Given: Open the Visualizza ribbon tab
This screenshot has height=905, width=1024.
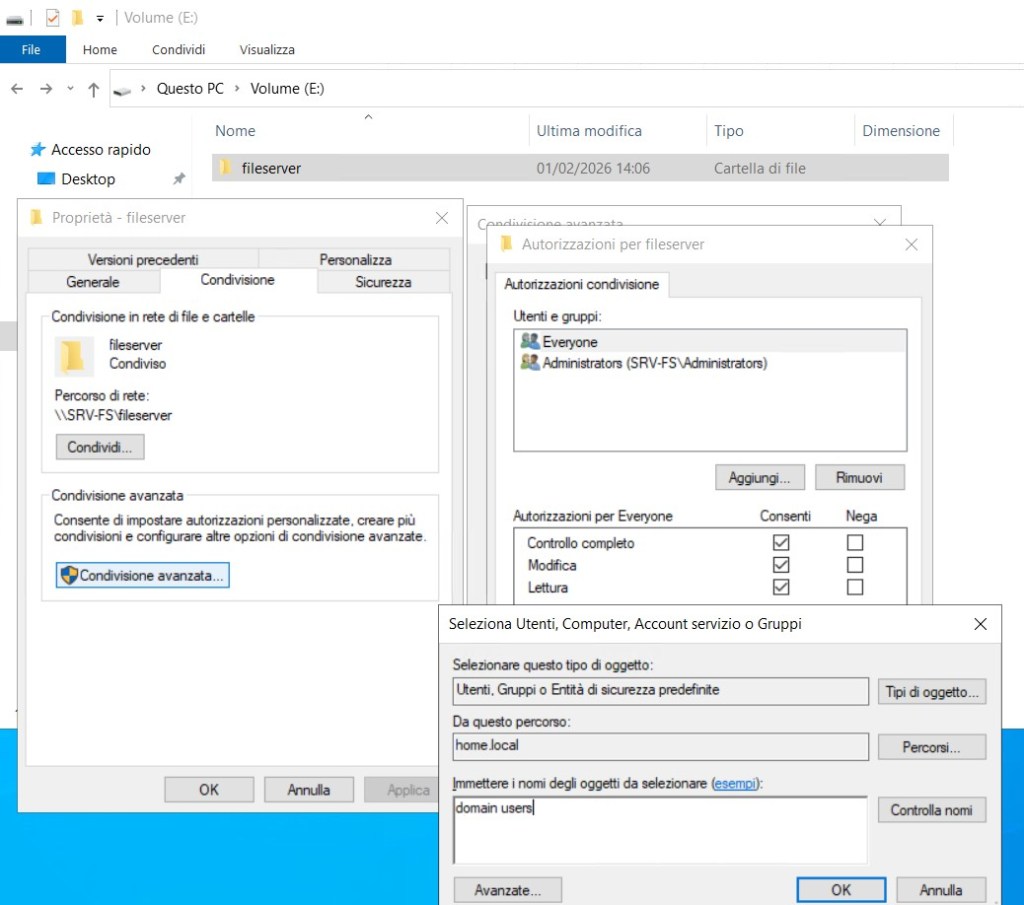Looking at the screenshot, I should [x=267, y=50].
